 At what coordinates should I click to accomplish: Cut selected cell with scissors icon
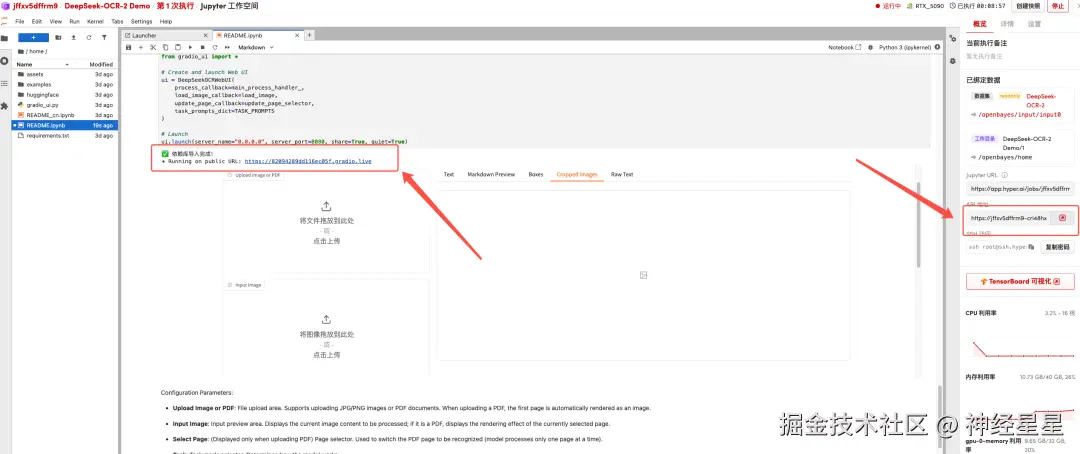click(153, 48)
